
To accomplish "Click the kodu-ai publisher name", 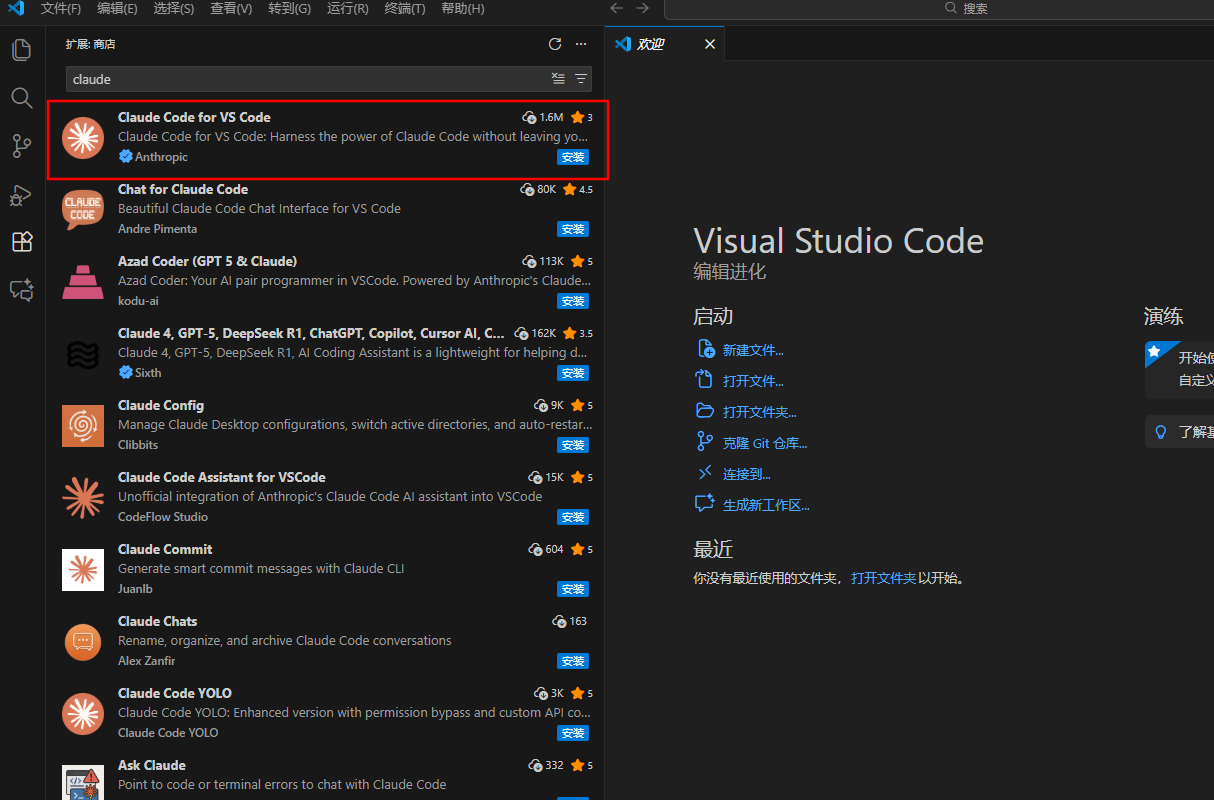I will pyautogui.click(x=138, y=301).
